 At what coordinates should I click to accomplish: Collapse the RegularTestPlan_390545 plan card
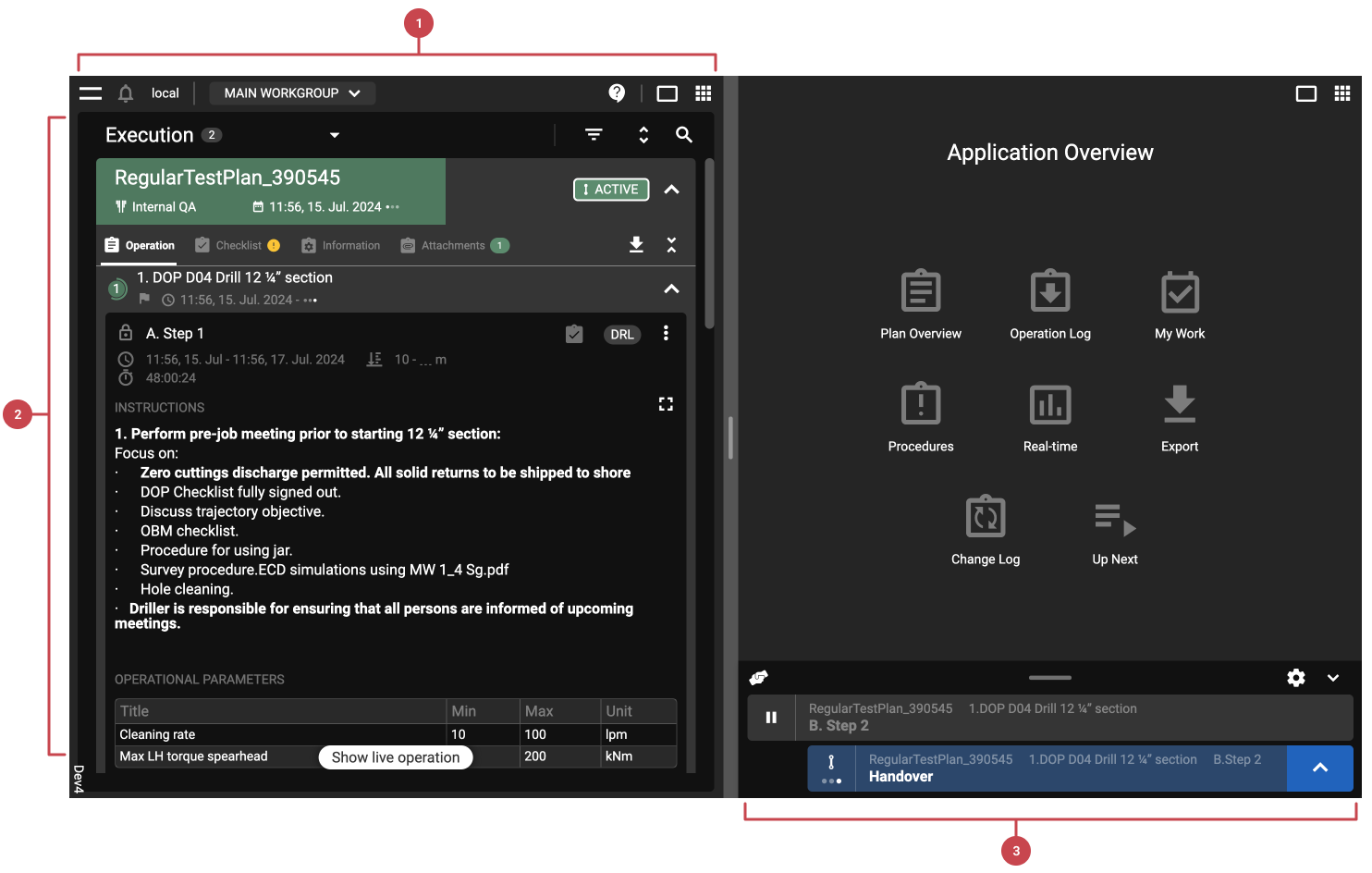672,190
